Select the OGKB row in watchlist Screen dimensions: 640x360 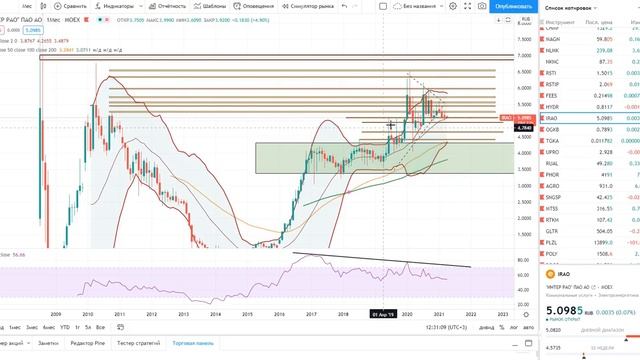click(x=590, y=129)
